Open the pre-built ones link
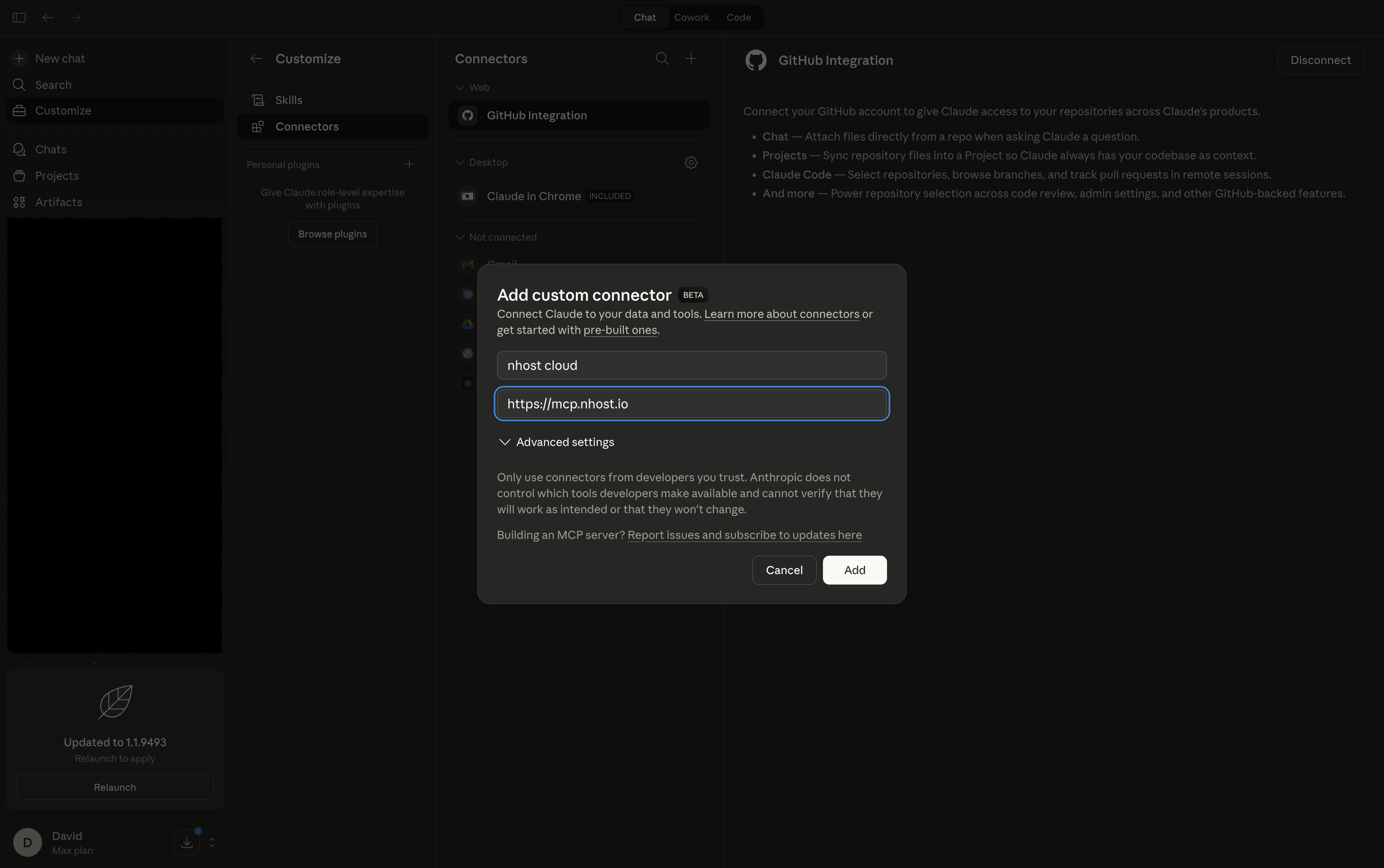1384x868 pixels. pyautogui.click(x=620, y=330)
